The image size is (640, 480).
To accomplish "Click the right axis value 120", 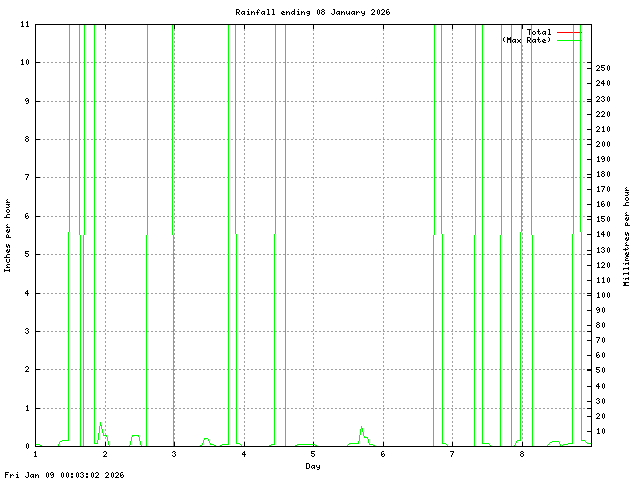I will coord(603,265).
